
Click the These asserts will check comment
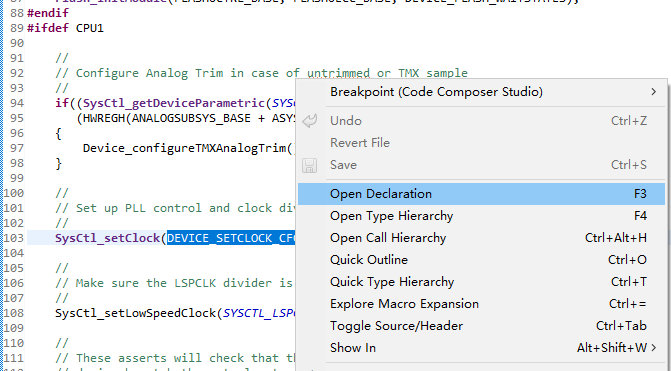175,358
